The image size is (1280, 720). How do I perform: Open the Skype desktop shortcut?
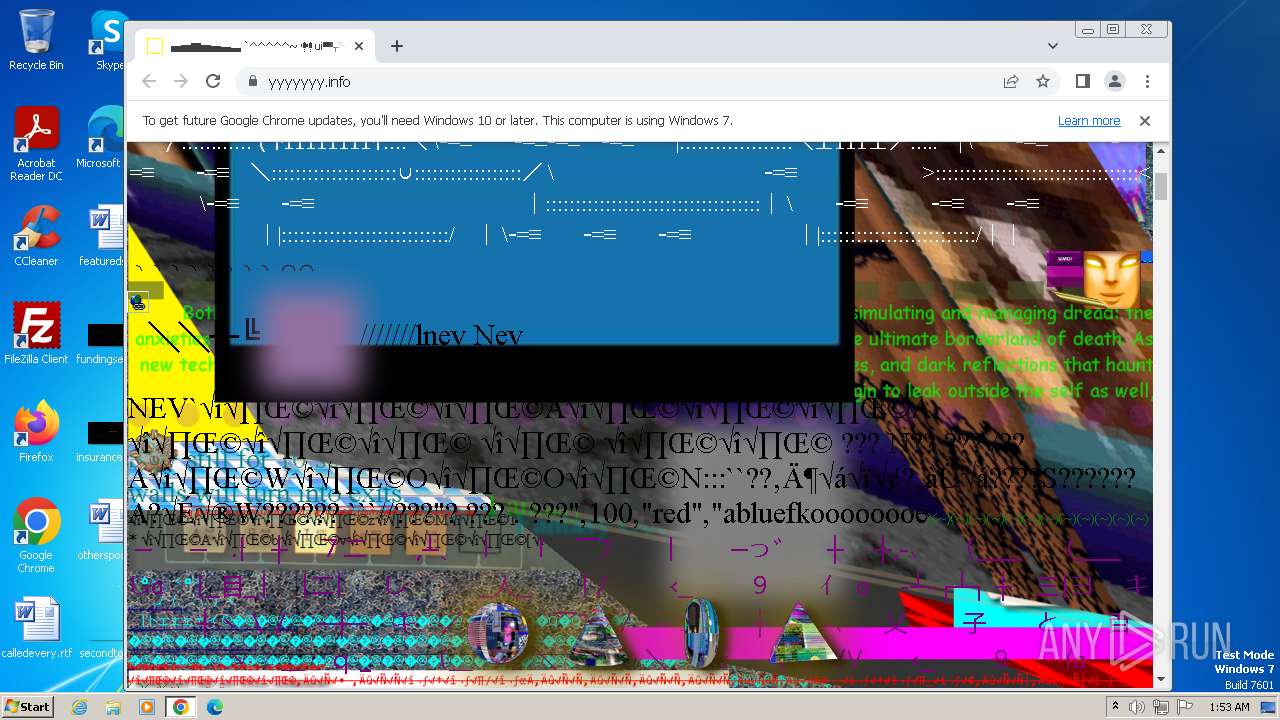[x=108, y=40]
